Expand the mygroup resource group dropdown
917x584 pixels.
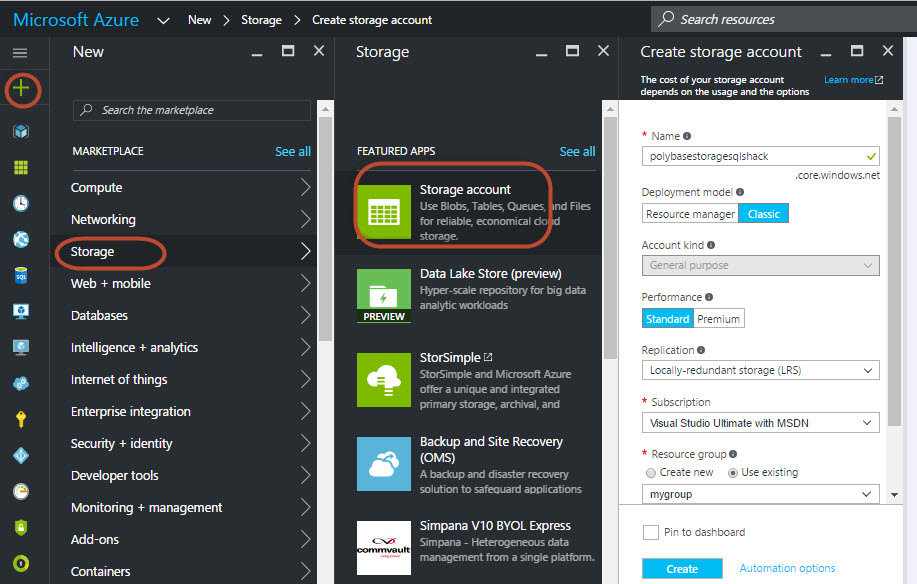(760, 494)
